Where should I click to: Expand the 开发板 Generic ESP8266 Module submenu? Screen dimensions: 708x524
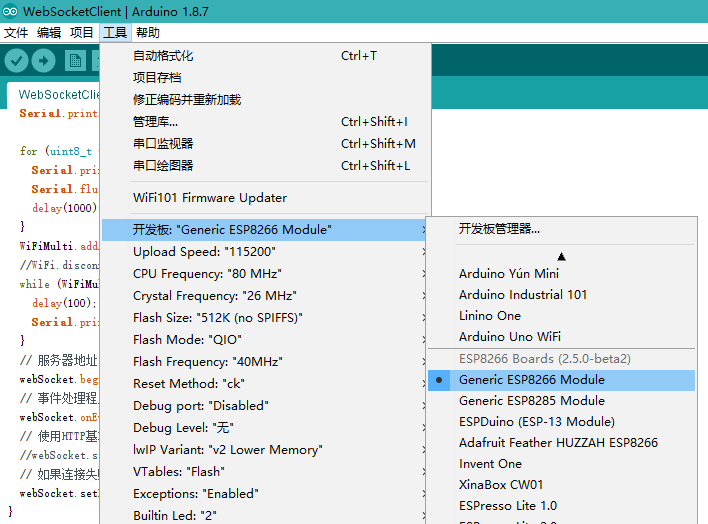(265, 230)
